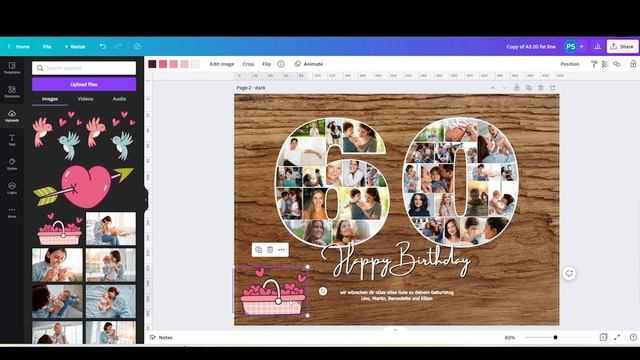Open the Flip options
The width and height of the screenshot is (640, 360).
coord(267,64)
